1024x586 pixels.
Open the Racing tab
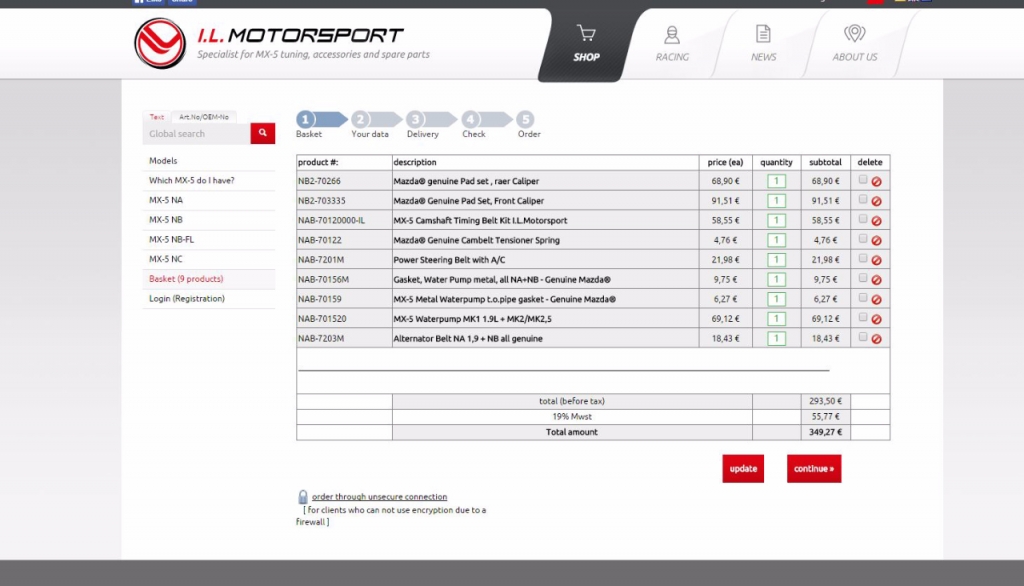[672, 44]
